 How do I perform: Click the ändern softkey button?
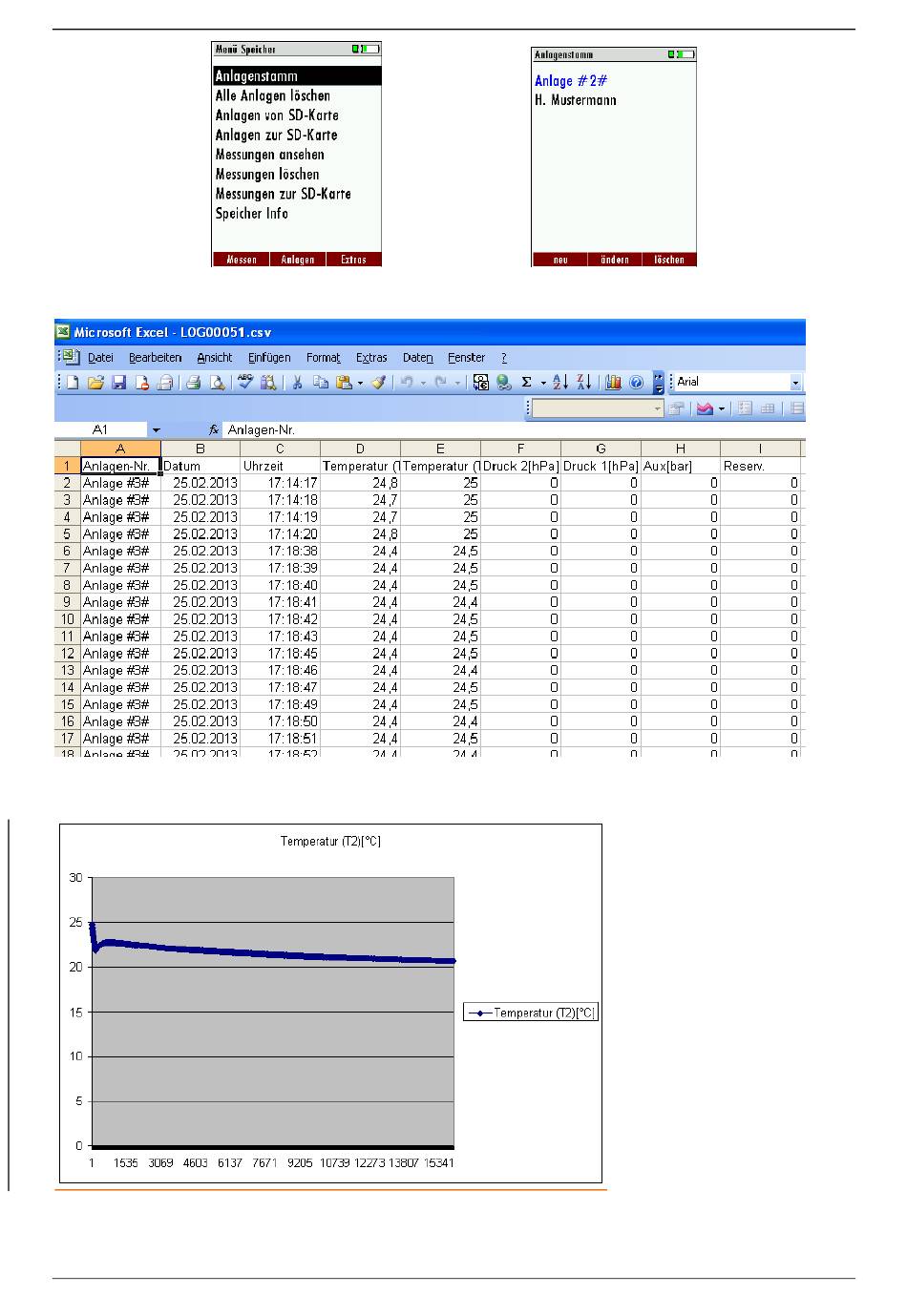(x=615, y=260)
